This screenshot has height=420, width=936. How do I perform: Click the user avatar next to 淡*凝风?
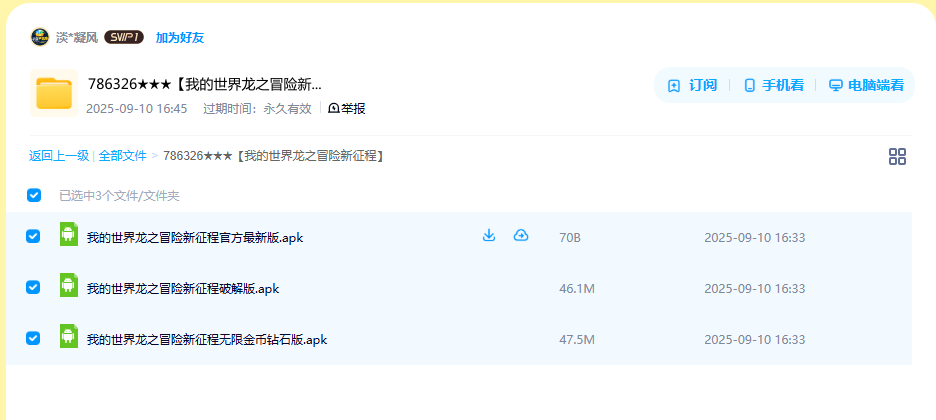(x=39, y=37)
